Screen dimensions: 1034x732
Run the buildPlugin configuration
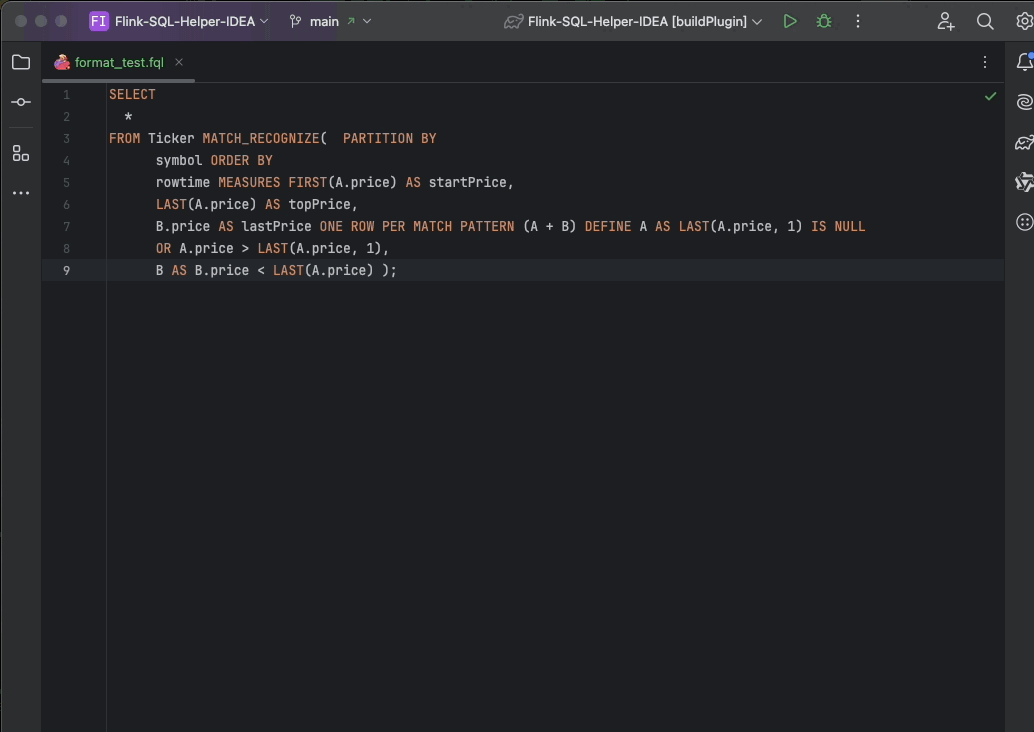(x=790, y=21)
